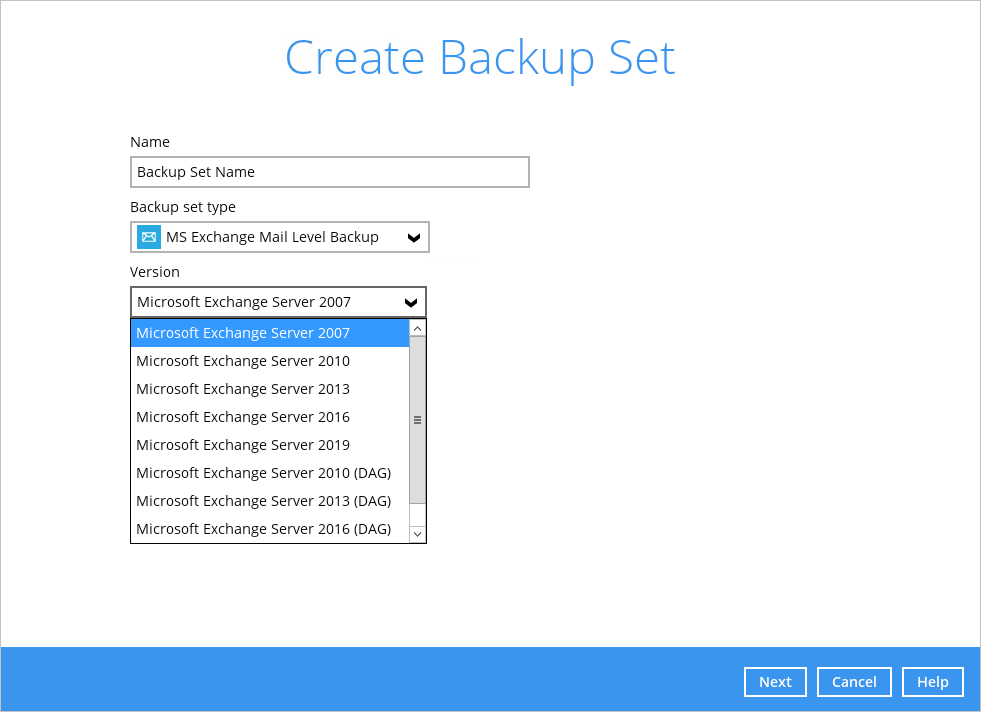981x712 pixels.
Task: Click the version list scroll up arrow
Action: point(417,328)
